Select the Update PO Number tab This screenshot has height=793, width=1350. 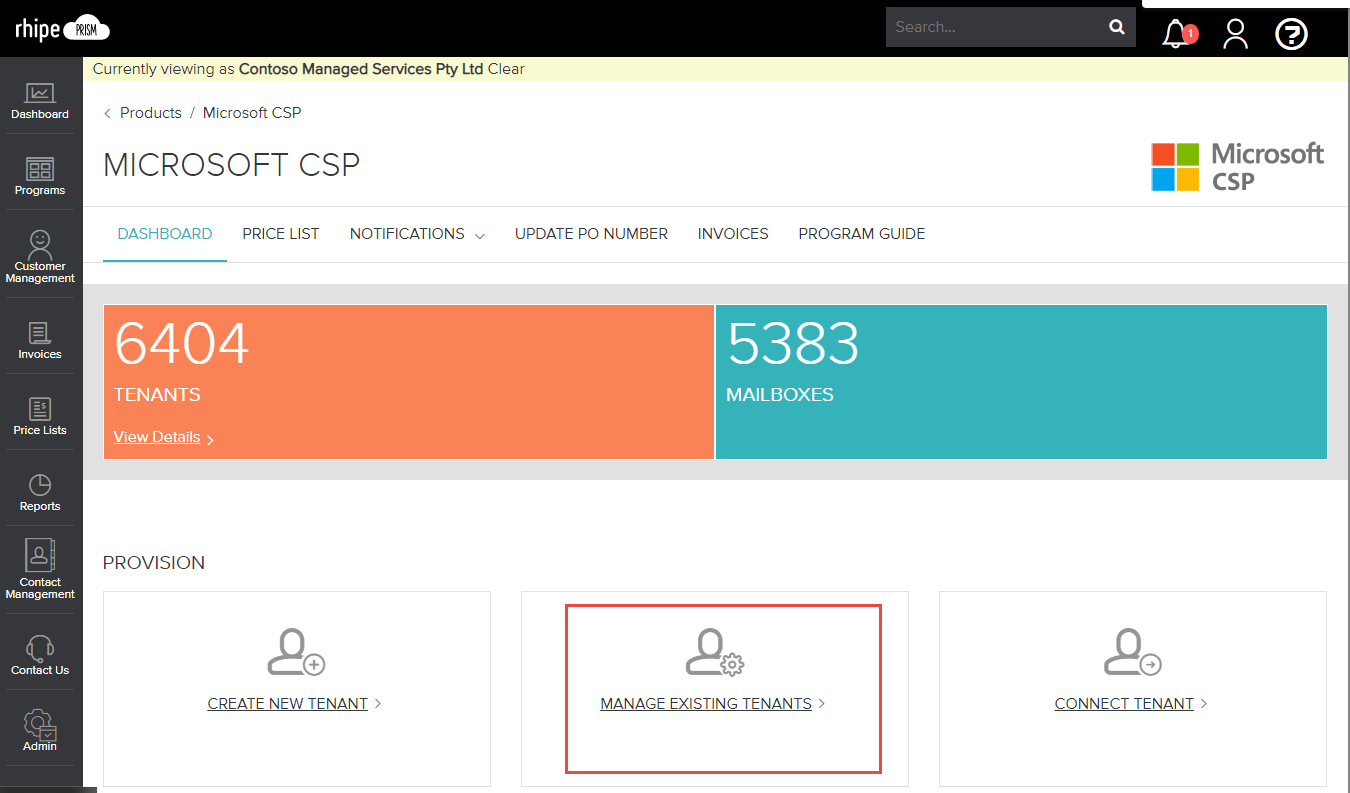(x=591, y=233)
